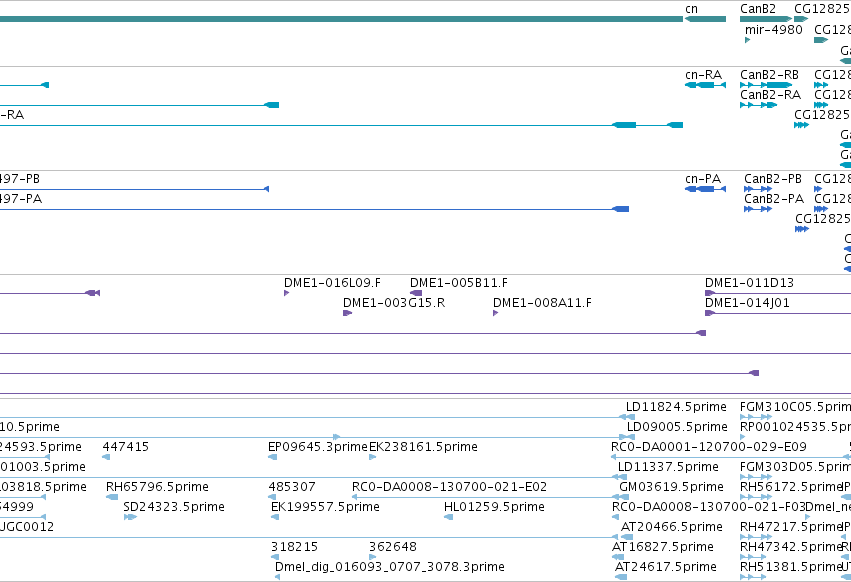The height and width of the screenshot is (582, 851).
Task: Open EST HL01259.5prime
Action: [494, 508]
